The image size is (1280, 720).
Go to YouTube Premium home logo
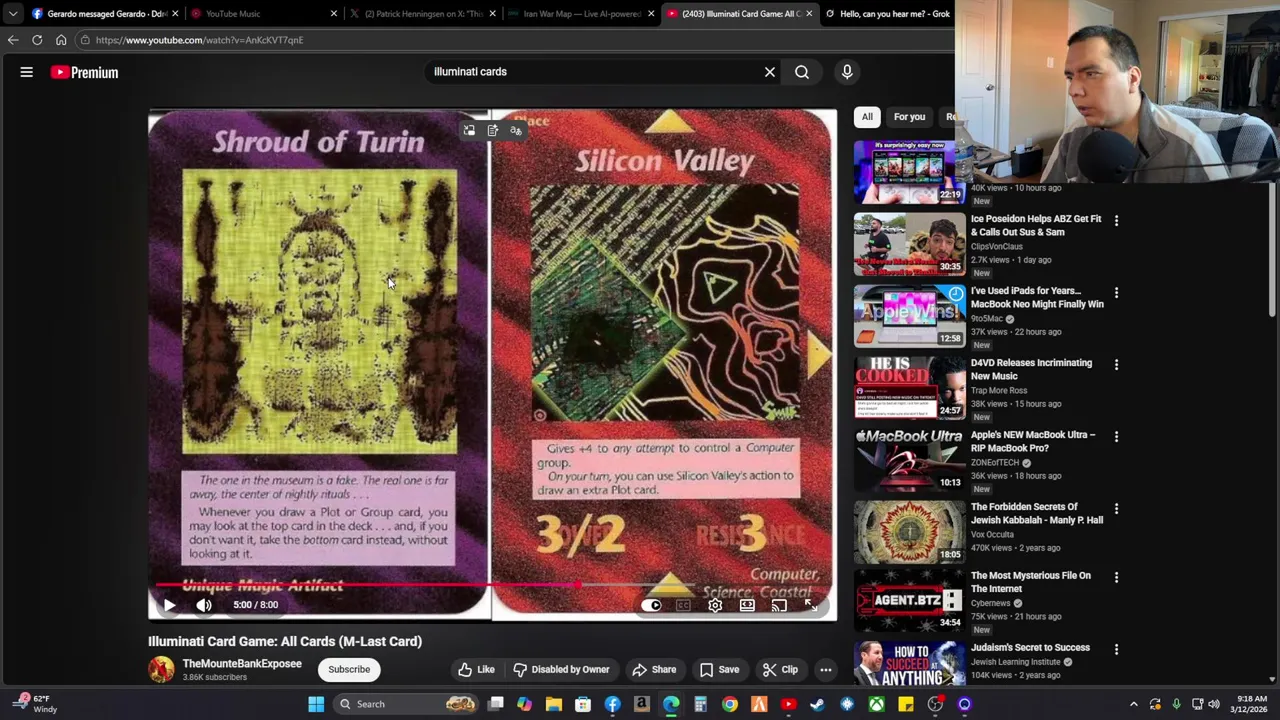point(85,72)
